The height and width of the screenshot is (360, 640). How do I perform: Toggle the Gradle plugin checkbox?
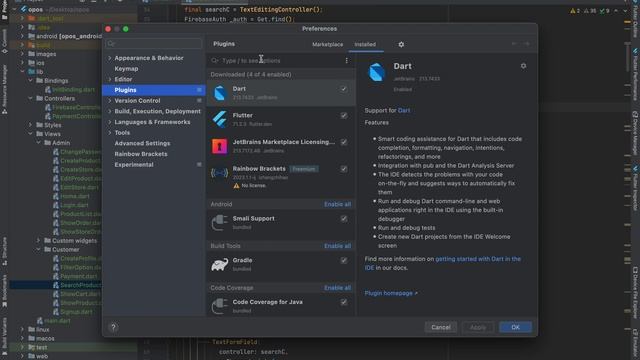coord(344,260)
